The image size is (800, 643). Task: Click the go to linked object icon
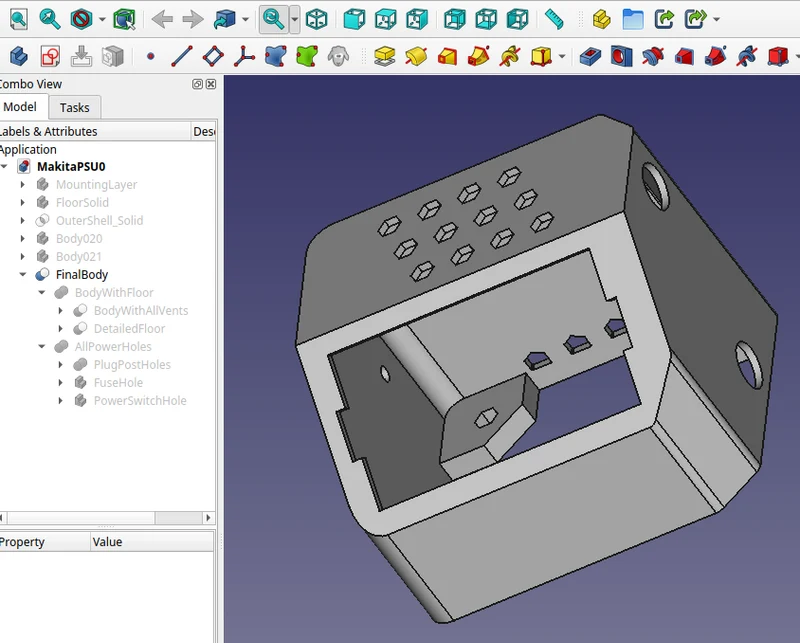(x=225, y=19)
